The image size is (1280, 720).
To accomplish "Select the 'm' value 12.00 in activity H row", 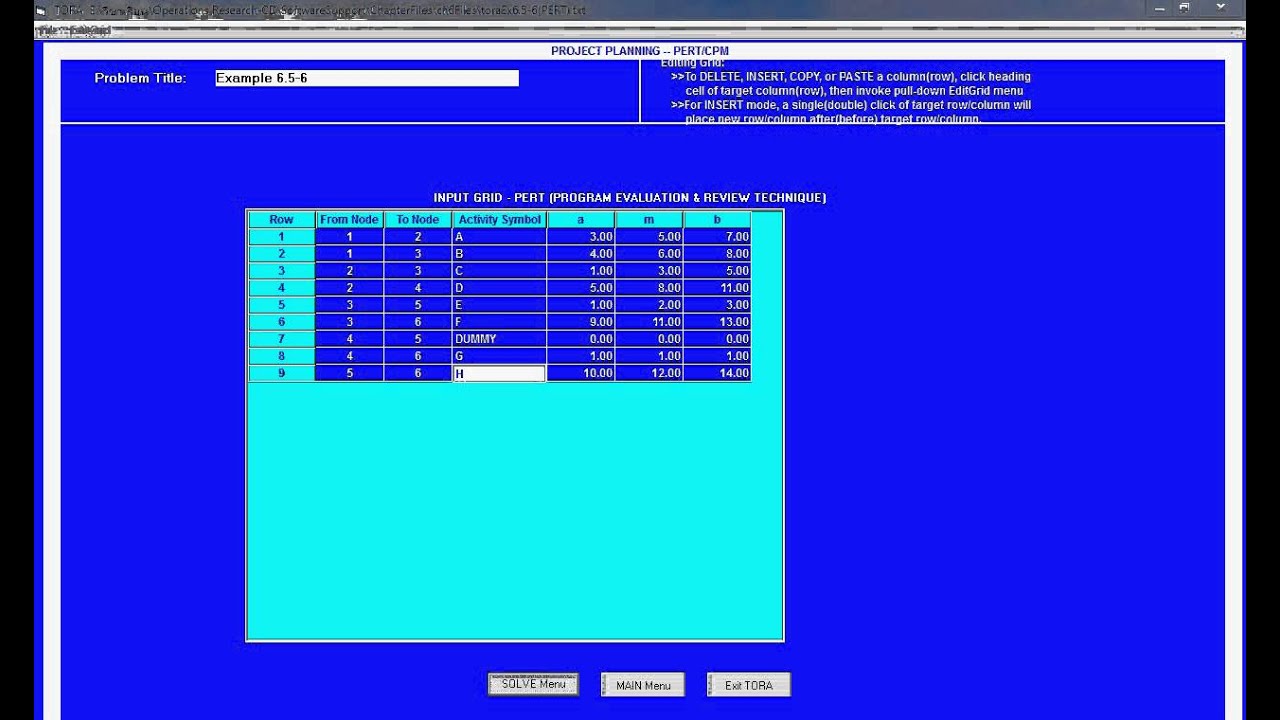I will 649,373.
